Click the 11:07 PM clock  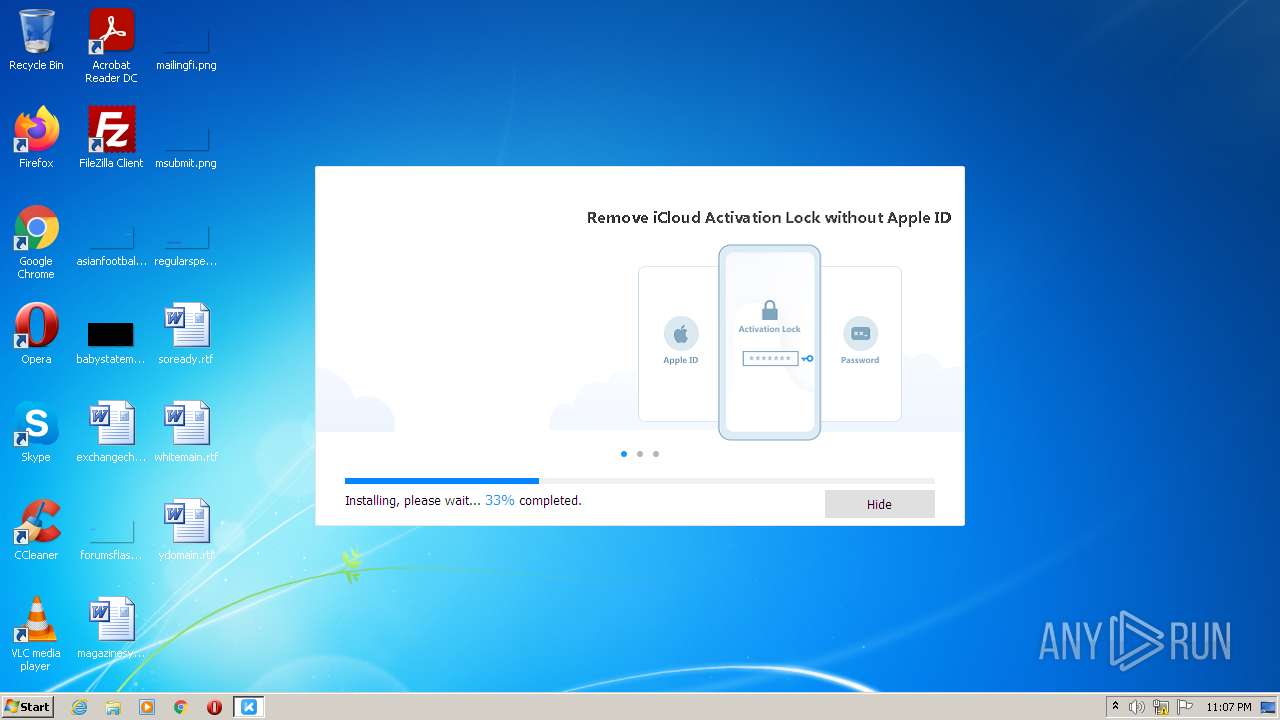(1229, 707)
